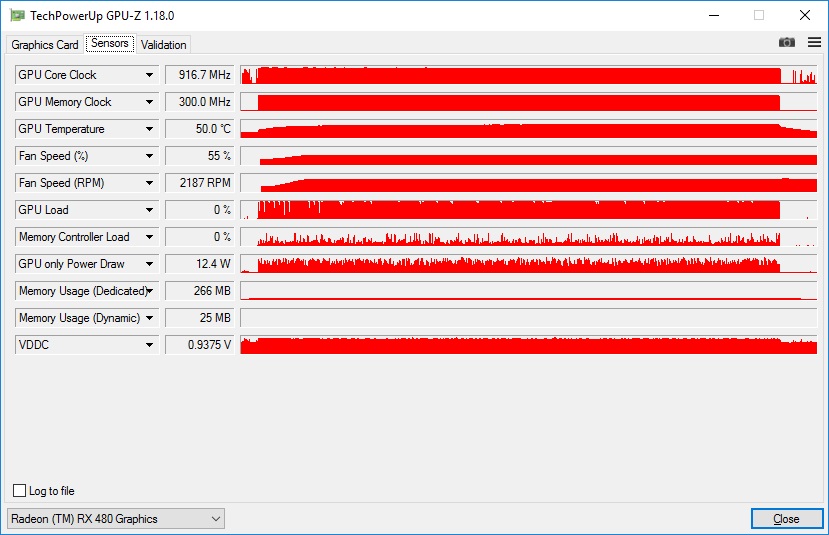
Task: Minimize the GPU-Z window
Action: point(714,15)
